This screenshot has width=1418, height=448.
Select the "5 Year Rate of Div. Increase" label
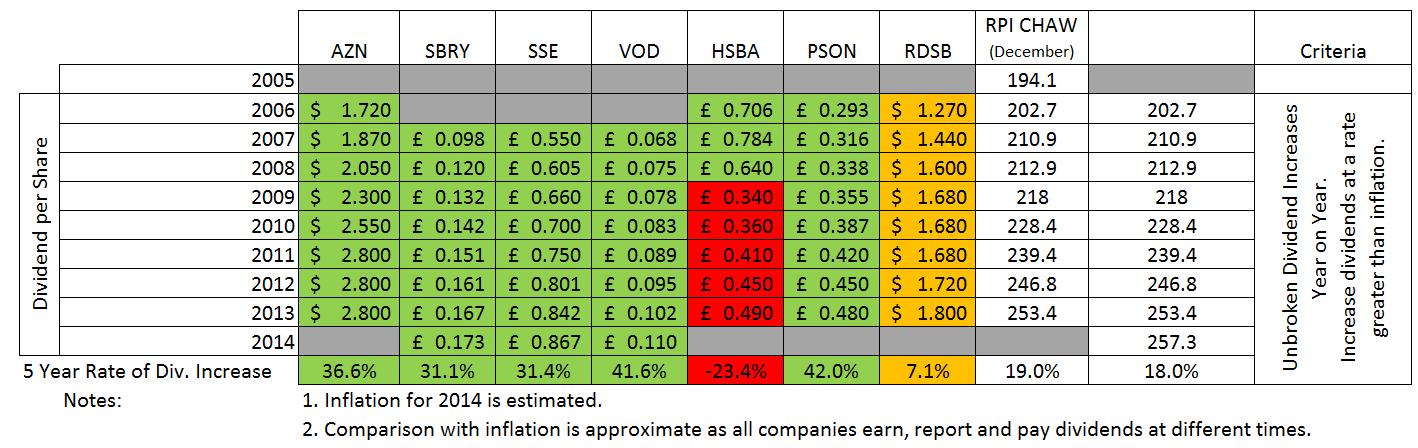tap(150, 371)
